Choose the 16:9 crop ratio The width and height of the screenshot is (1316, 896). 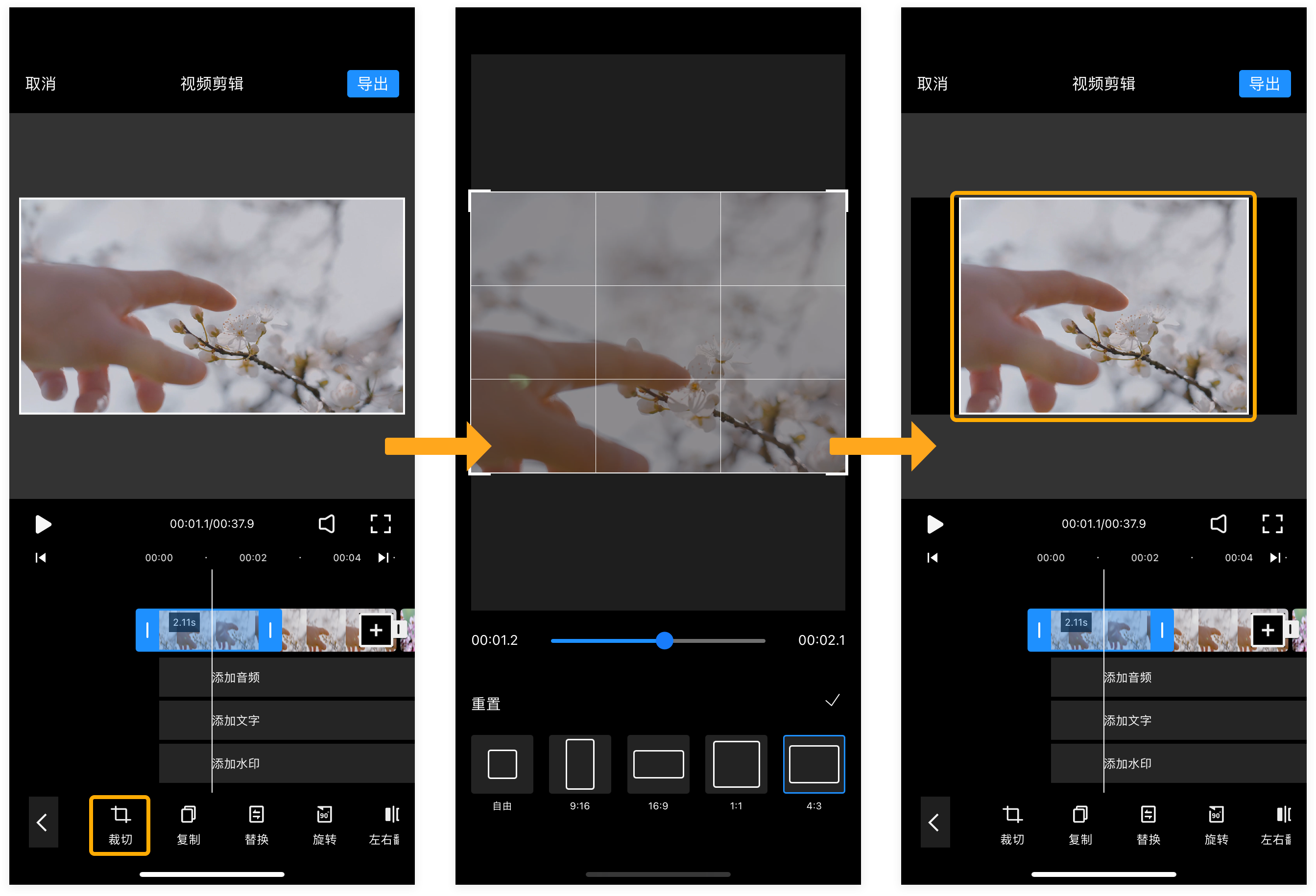(x=658, y=764)
